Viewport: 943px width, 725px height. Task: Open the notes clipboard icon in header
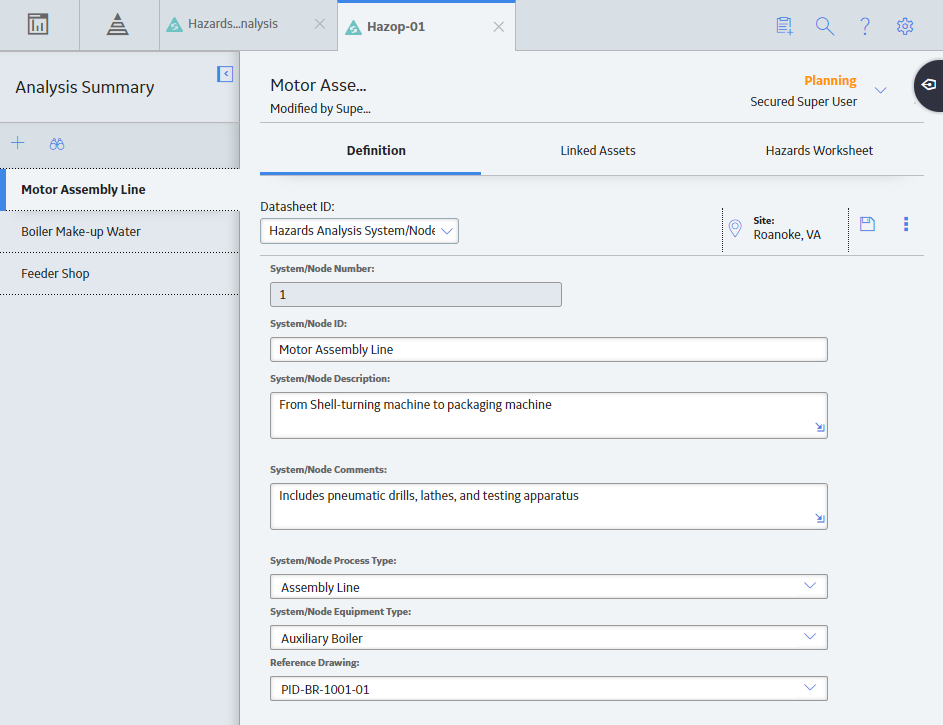(x=784, y=26)
